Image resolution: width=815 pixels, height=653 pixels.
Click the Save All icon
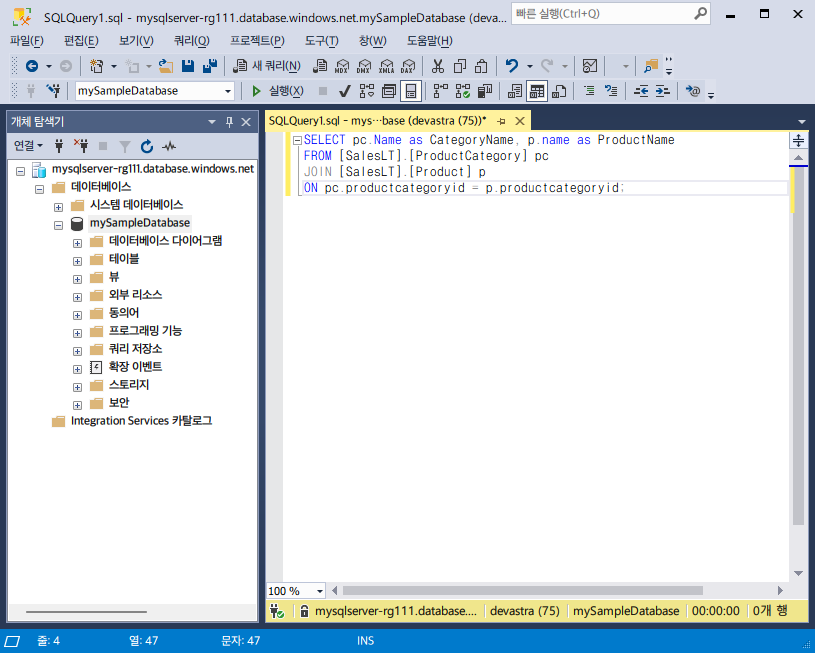click(x=210, y=66)
